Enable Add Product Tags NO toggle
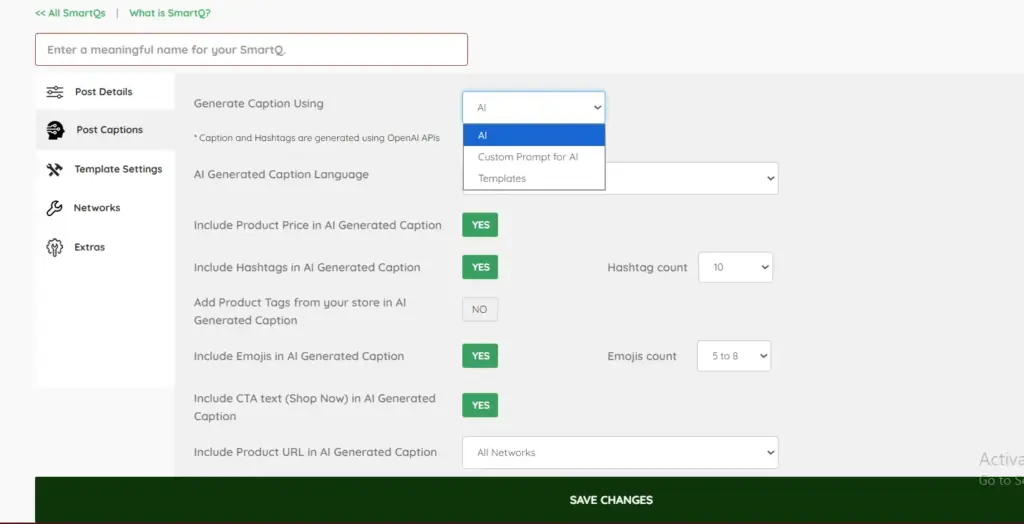Viewport: 1024px width, 524px height. point(480,310)
